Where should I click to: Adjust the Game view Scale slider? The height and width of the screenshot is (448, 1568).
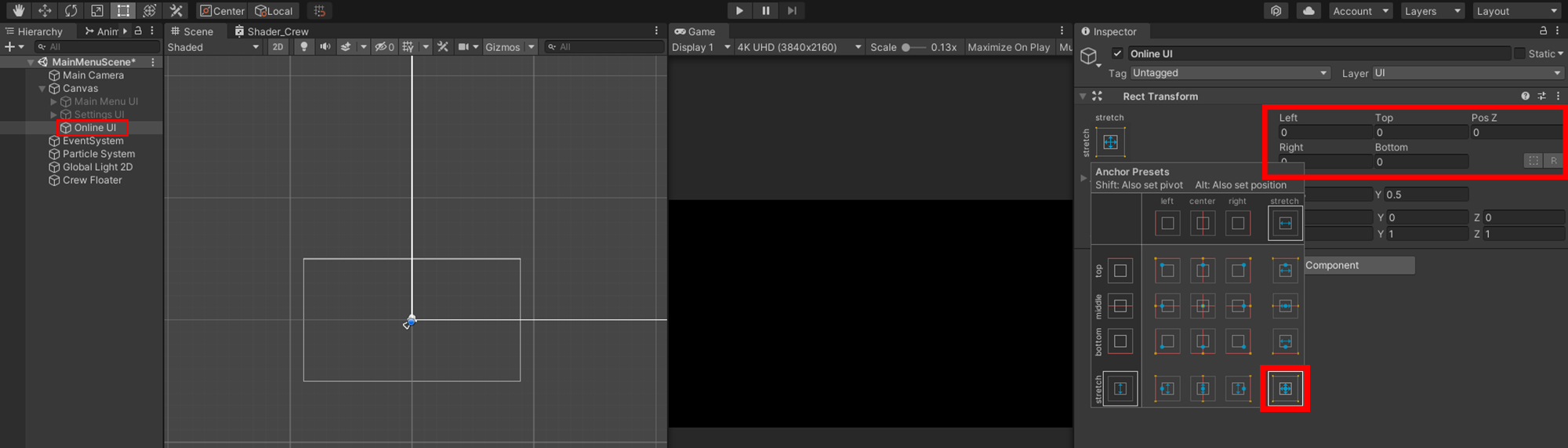point(913,47)
